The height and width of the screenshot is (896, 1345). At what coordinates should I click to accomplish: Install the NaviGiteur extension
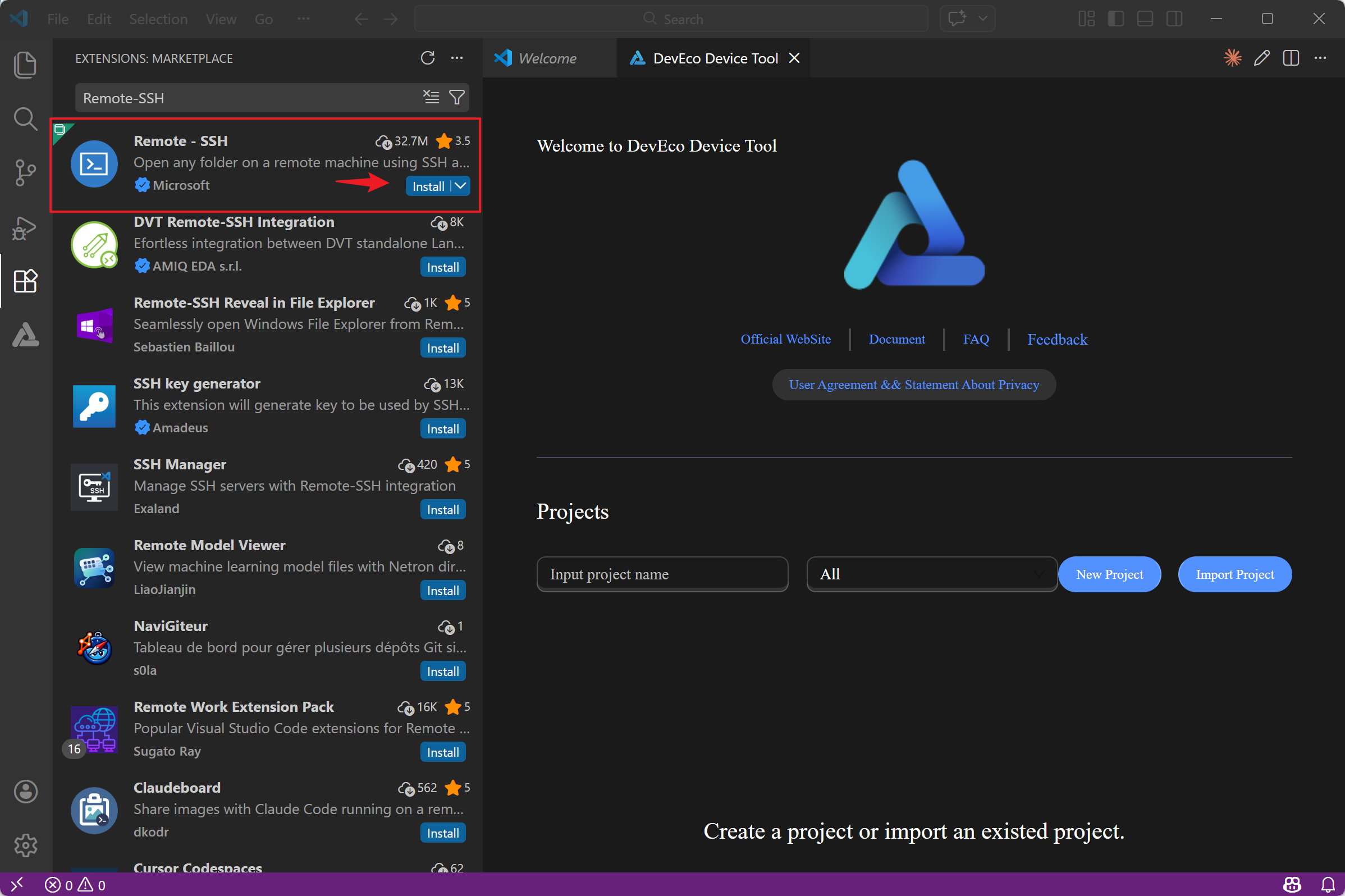pos(443,671)
